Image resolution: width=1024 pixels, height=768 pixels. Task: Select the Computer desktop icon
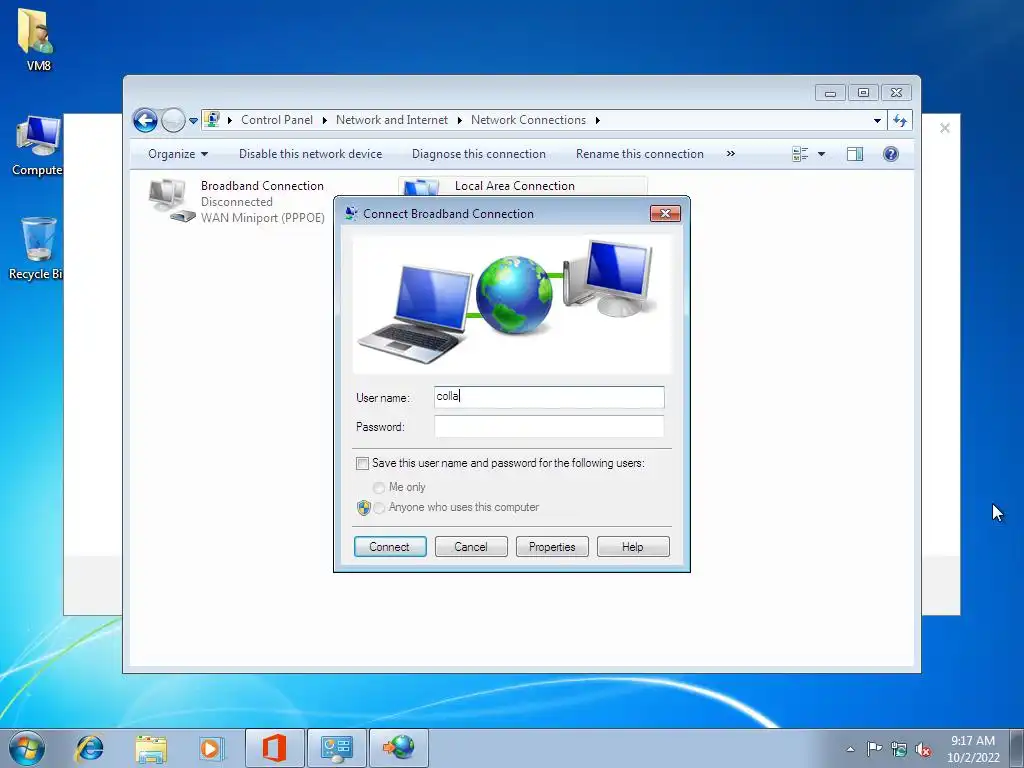pyautogui.click(x=38, y=145)
